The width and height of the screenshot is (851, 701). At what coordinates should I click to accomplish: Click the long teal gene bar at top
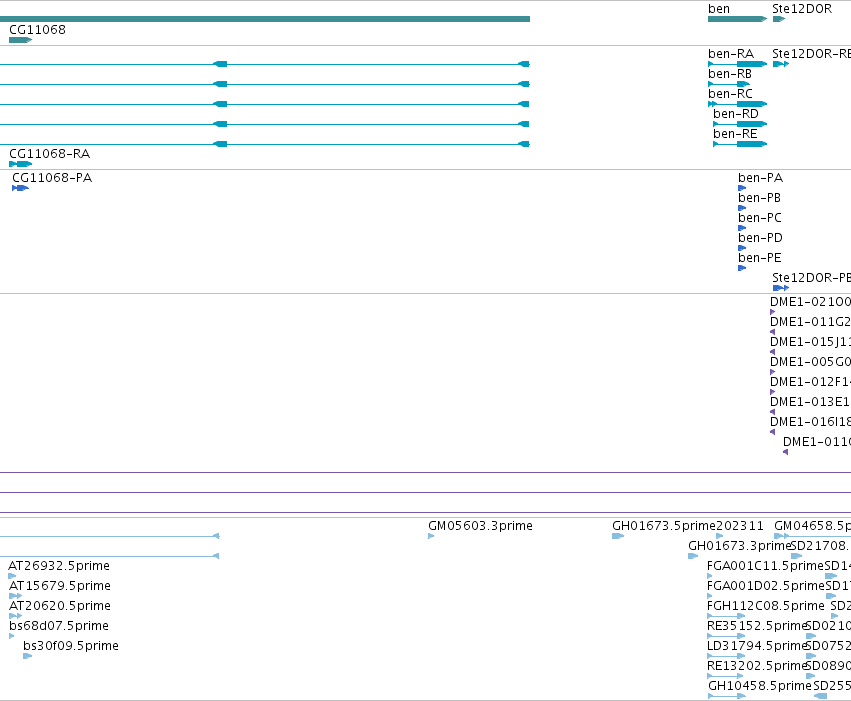[x=265, y=19]
